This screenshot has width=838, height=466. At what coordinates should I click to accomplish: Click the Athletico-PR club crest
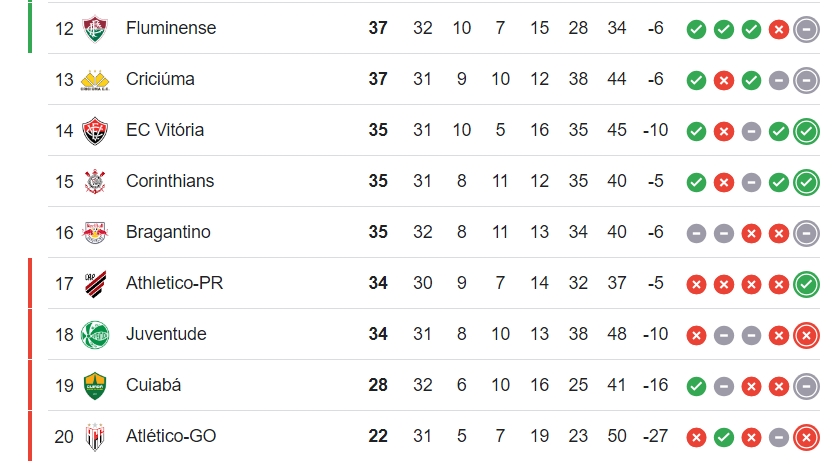tap(95, 283)
